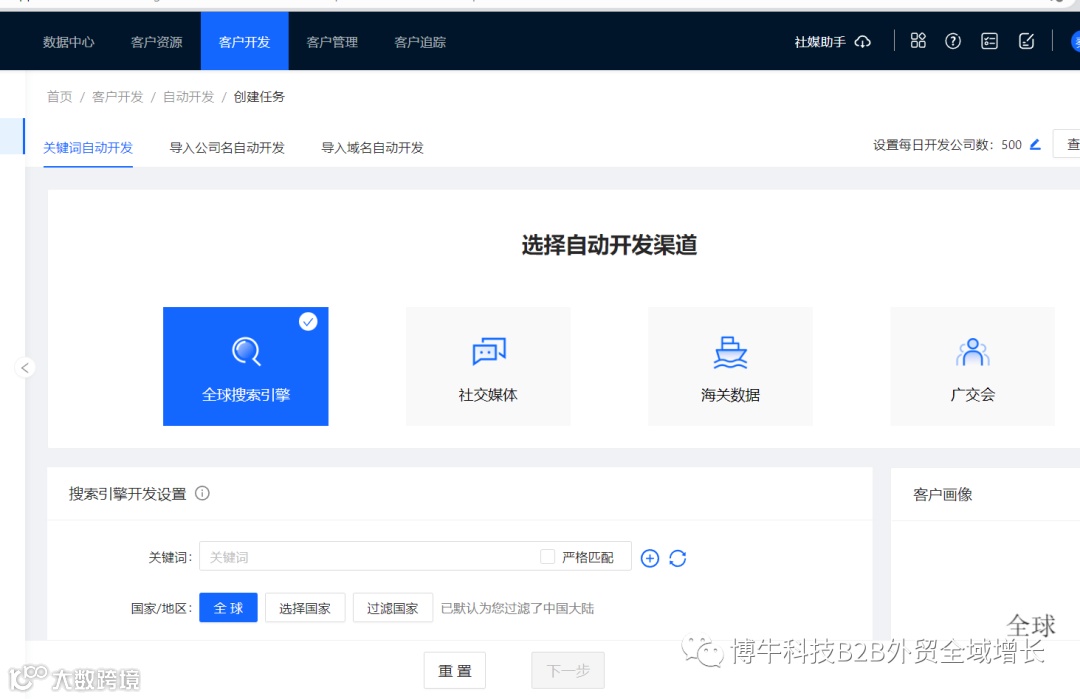Image resolution: width=1080 pixels, height=699 pixels.
Task: Open the 客户追踪 menu
Action: click(x=420, y=42)
